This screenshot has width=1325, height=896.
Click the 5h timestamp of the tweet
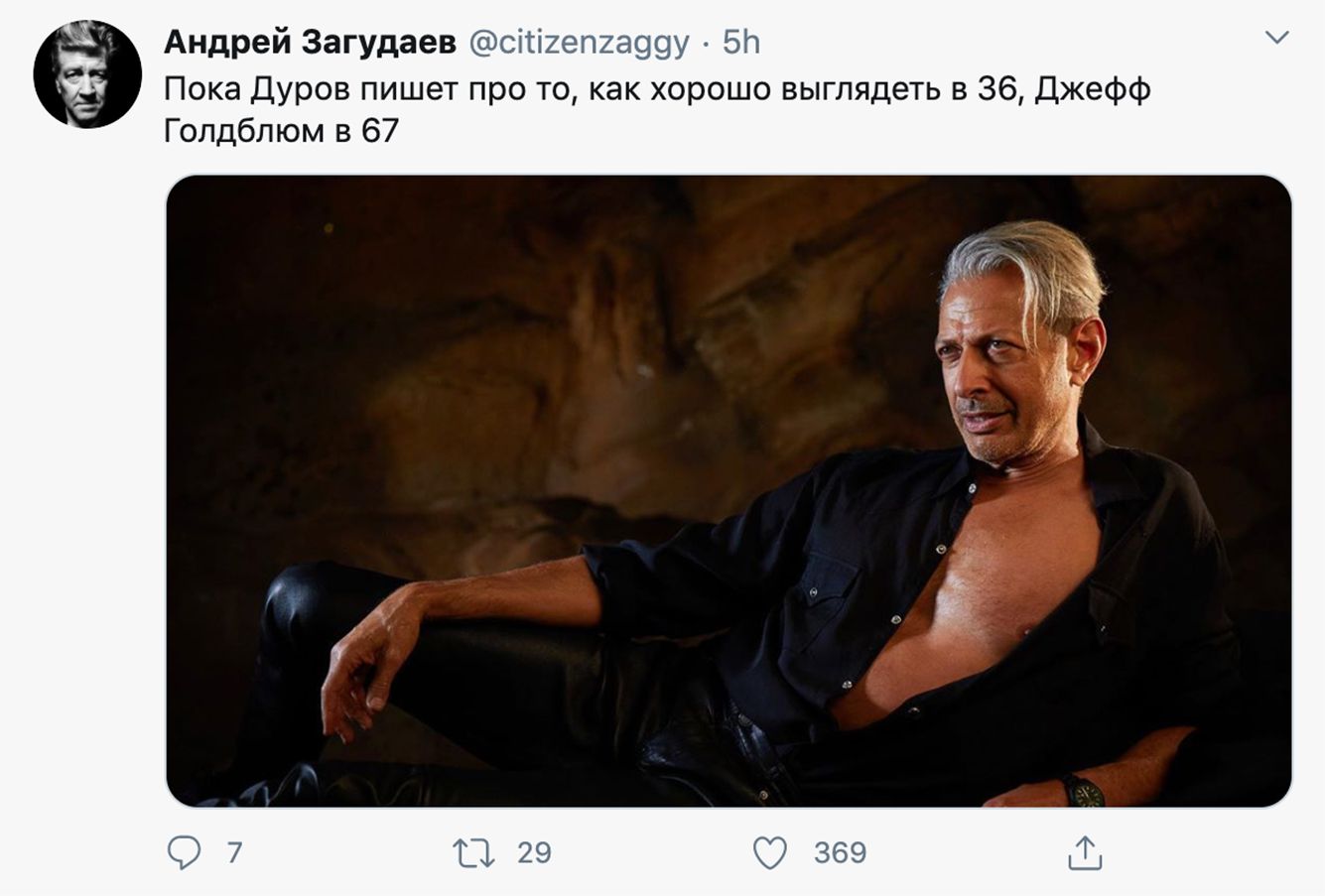coord(740,42)
